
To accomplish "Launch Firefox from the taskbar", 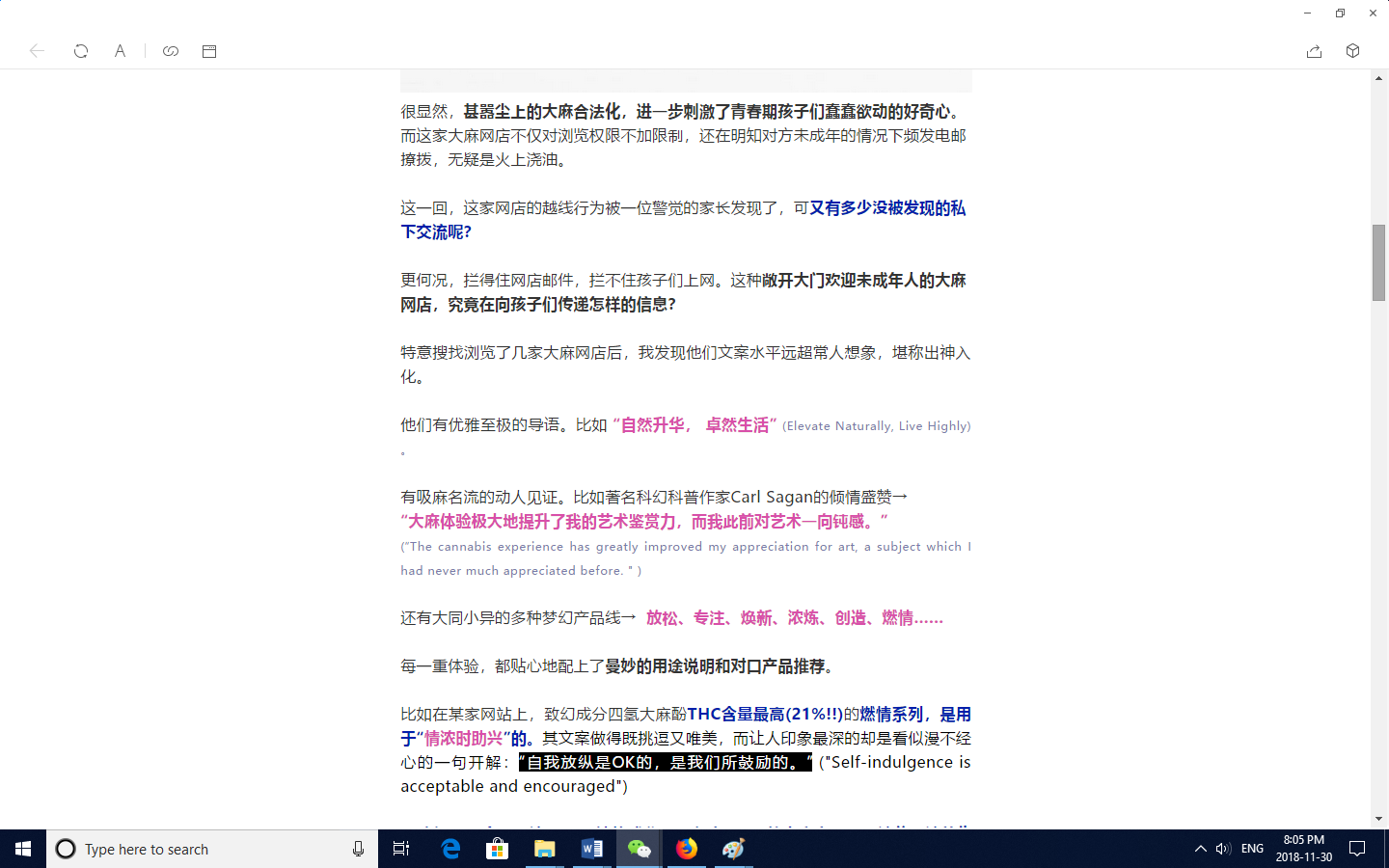I will click(687, 849).
